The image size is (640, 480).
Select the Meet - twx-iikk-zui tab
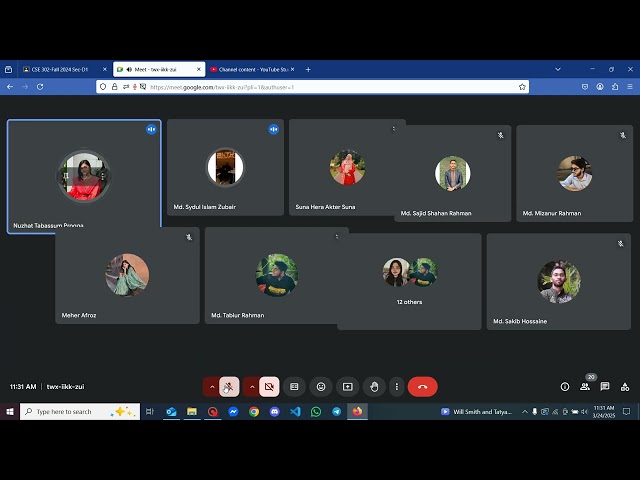coord(155,69)
